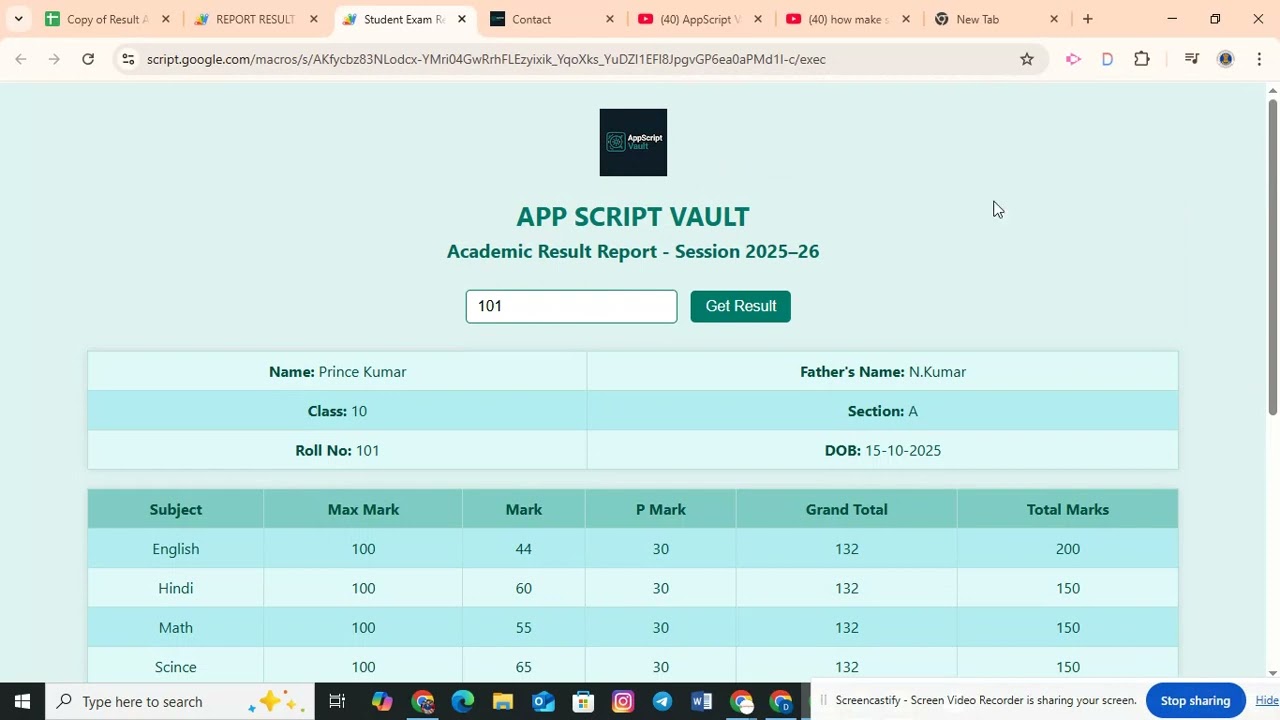
Task: Click the Father's Name: N.Kumar cell
Action: click(882, 371)
